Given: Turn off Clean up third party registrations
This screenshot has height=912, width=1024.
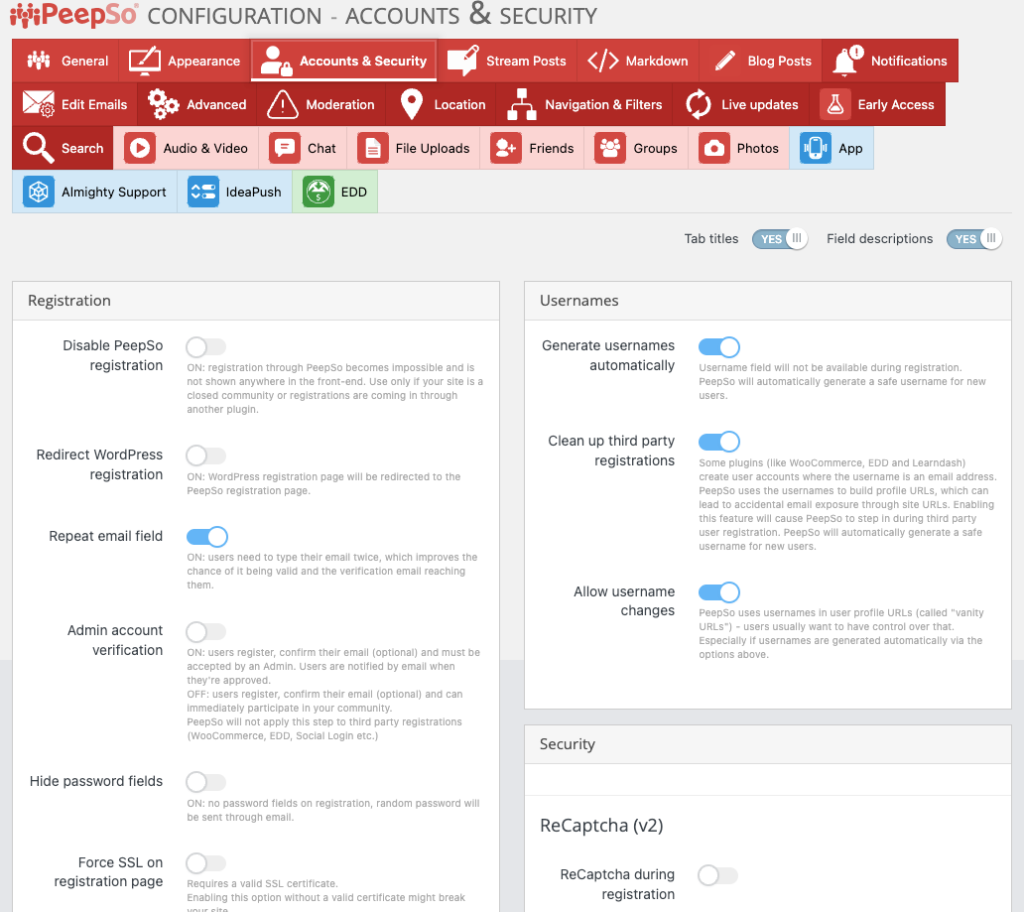Looking at the screenshot, I should point(719,442).
